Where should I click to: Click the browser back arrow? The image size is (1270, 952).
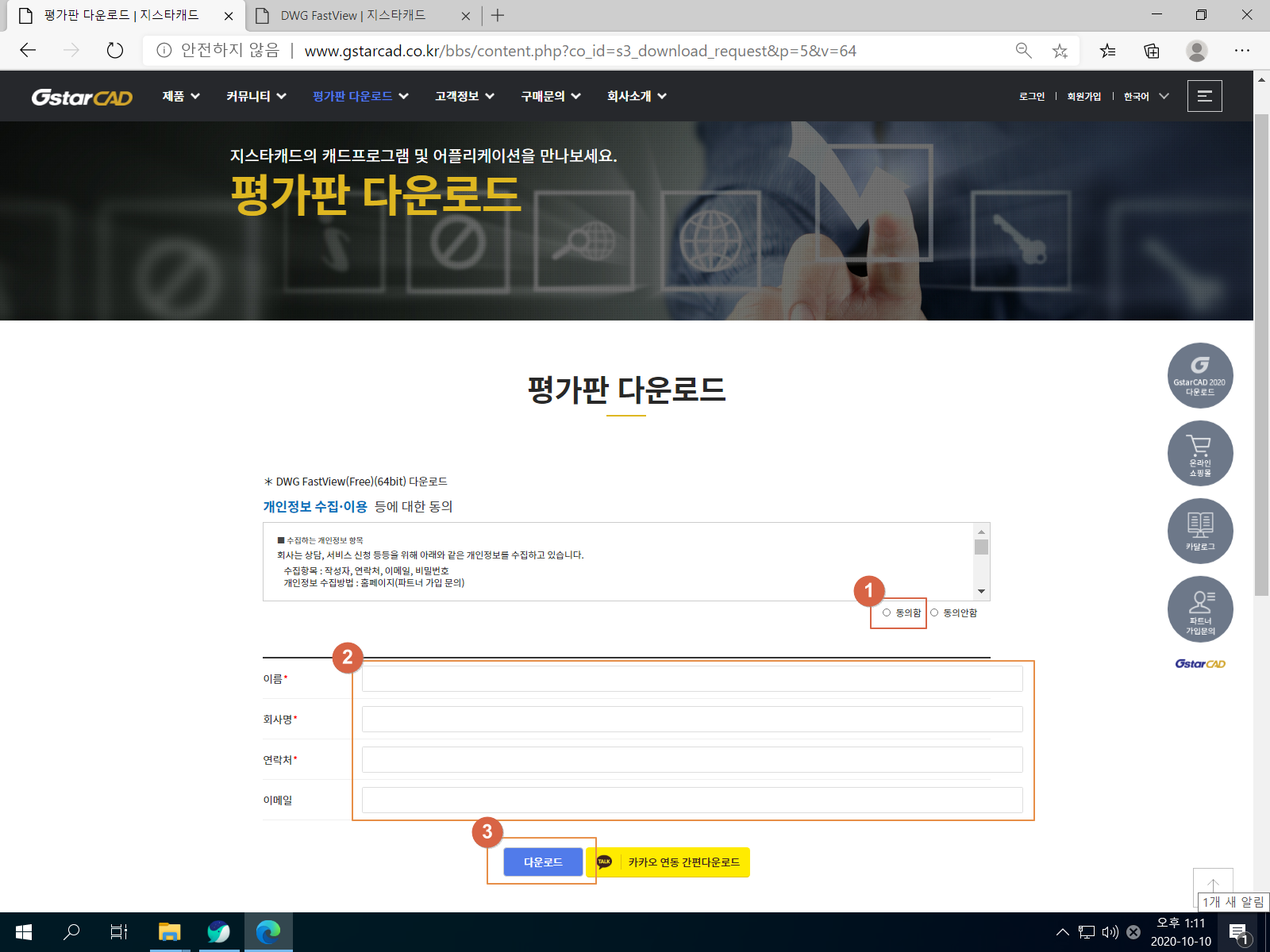pos(28,51)
